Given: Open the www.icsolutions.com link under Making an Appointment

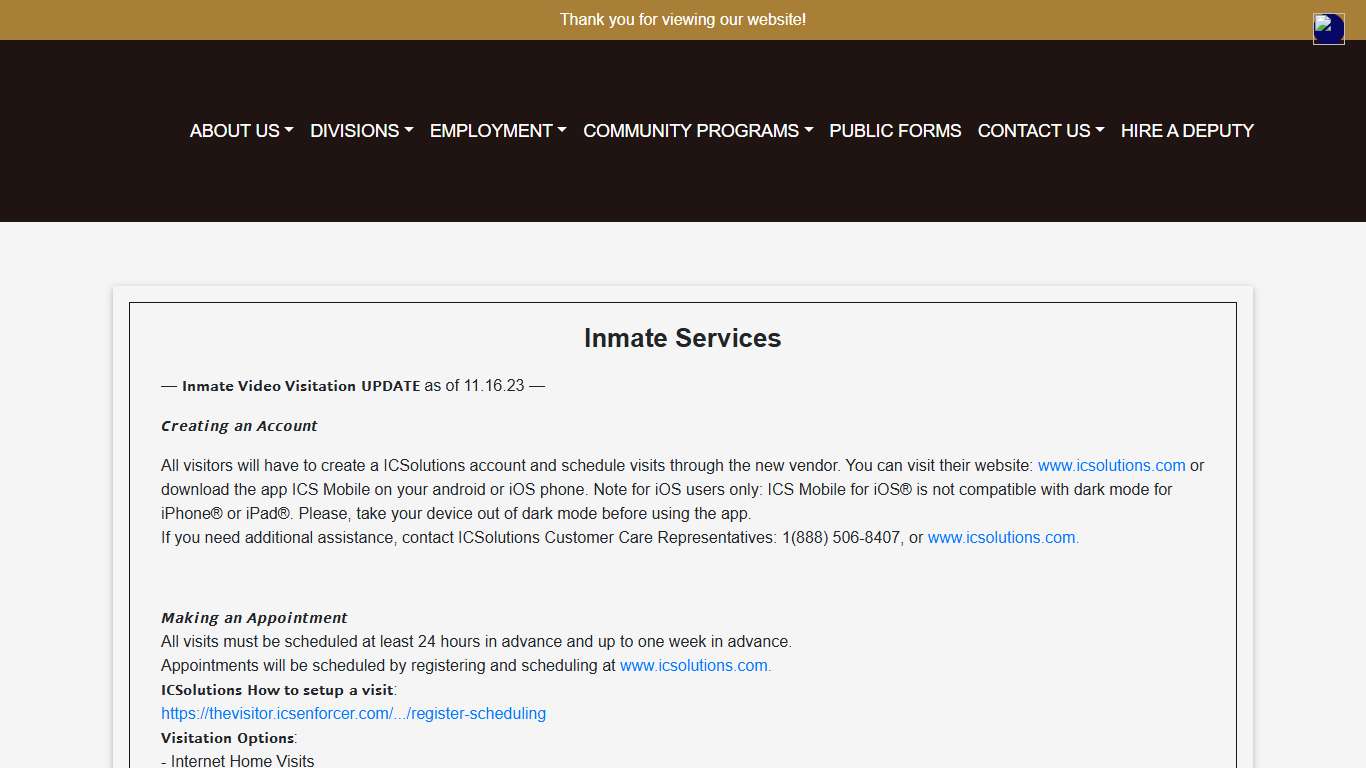Looking at the screenshot, I should [x=695, y=665].
